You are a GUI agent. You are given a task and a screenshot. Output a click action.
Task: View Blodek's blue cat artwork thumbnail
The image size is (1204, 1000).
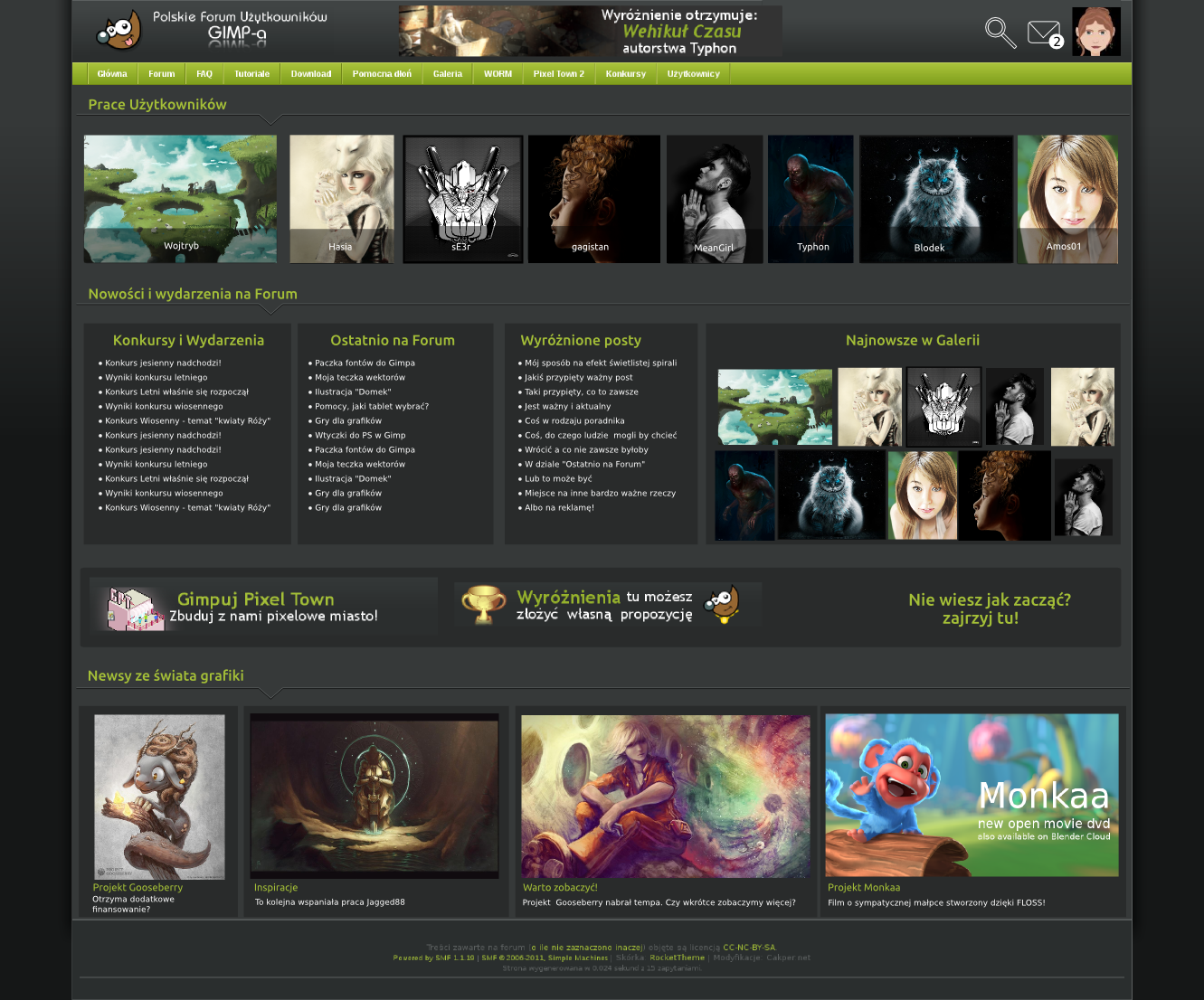pyautogui.click(x=935, y=199)
